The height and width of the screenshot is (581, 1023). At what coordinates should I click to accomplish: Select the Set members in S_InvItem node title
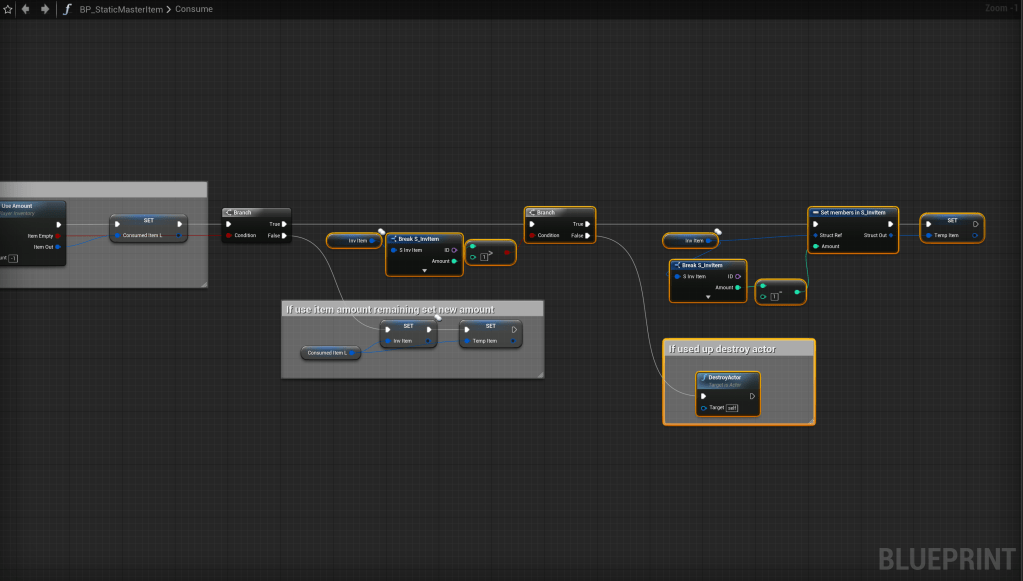point(852,213)
